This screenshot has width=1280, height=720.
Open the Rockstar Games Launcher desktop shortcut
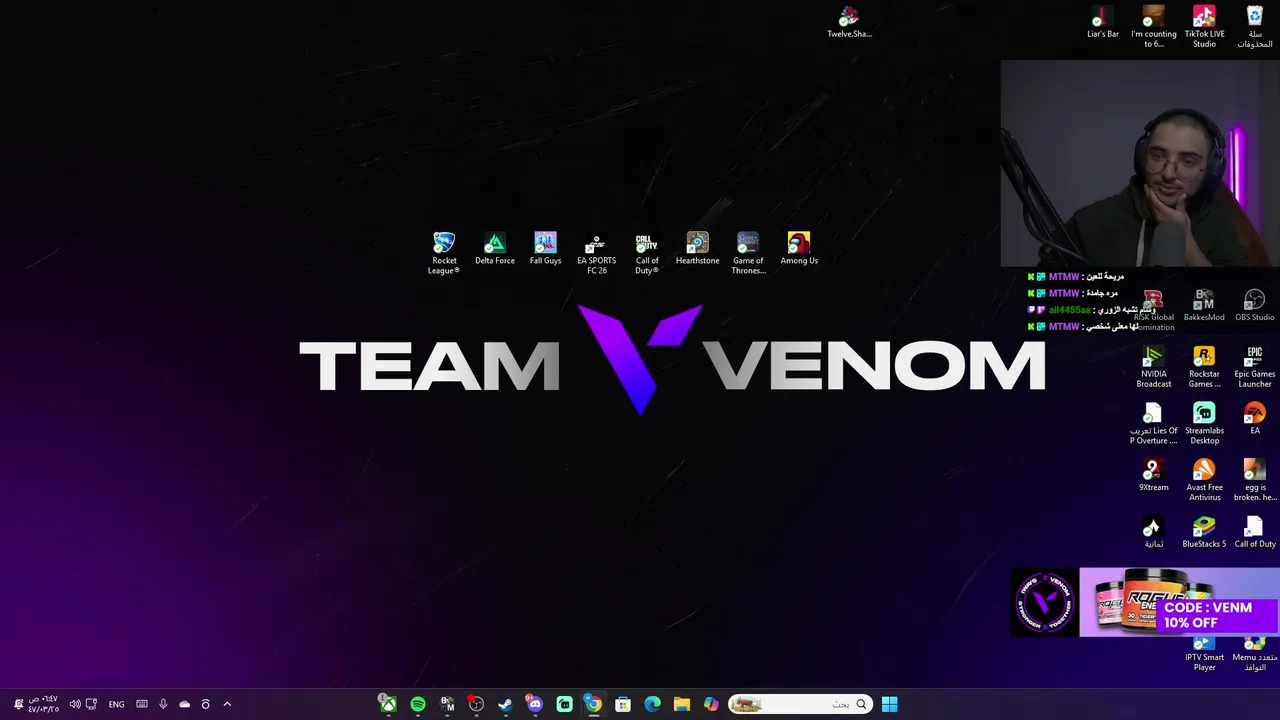(1204, 367)
